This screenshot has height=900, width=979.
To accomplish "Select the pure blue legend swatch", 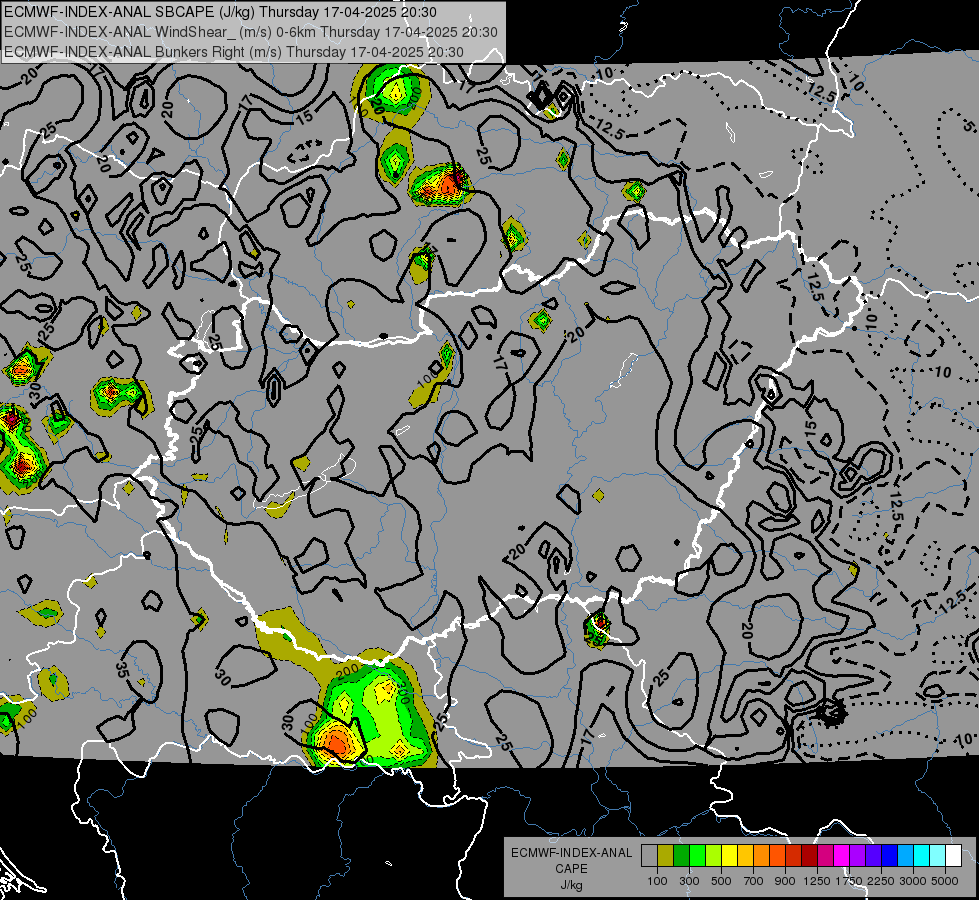I will (x=890, y=855).
